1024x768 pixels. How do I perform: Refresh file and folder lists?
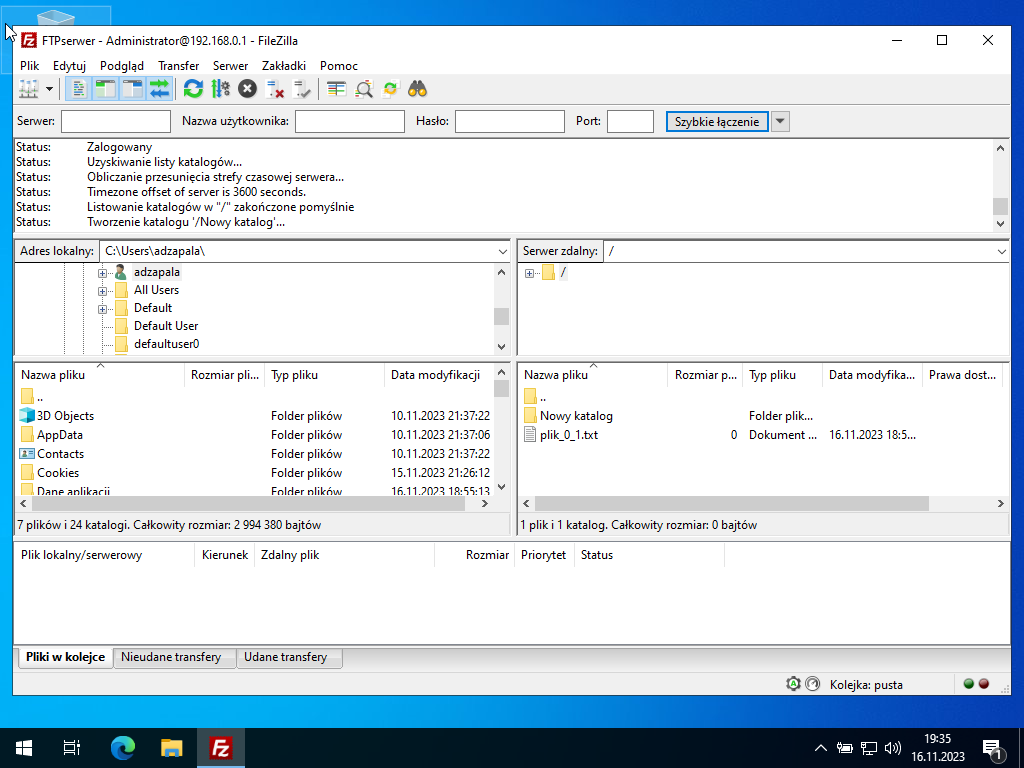coord(193,89)
